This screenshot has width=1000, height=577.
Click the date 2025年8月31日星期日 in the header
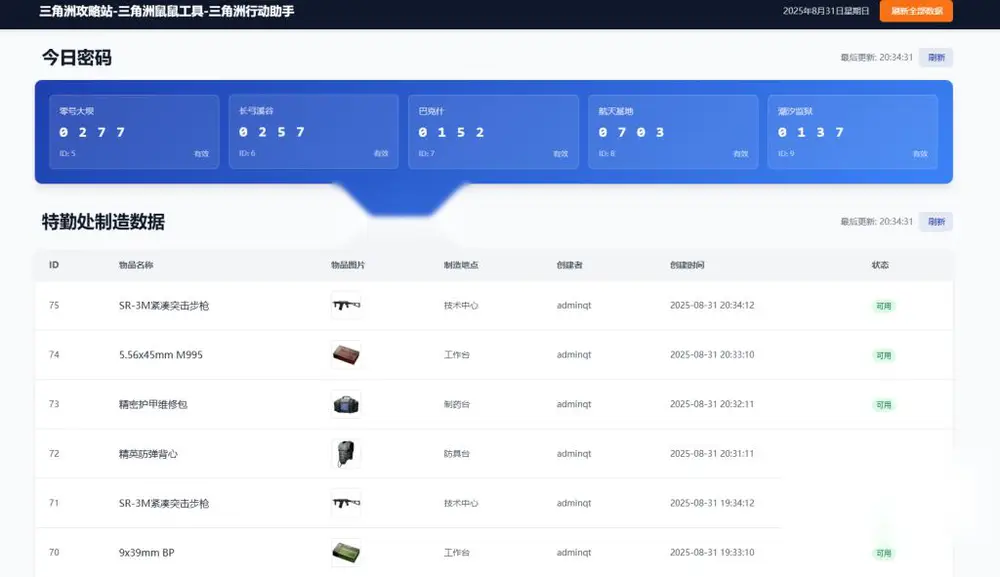[826, 11]
